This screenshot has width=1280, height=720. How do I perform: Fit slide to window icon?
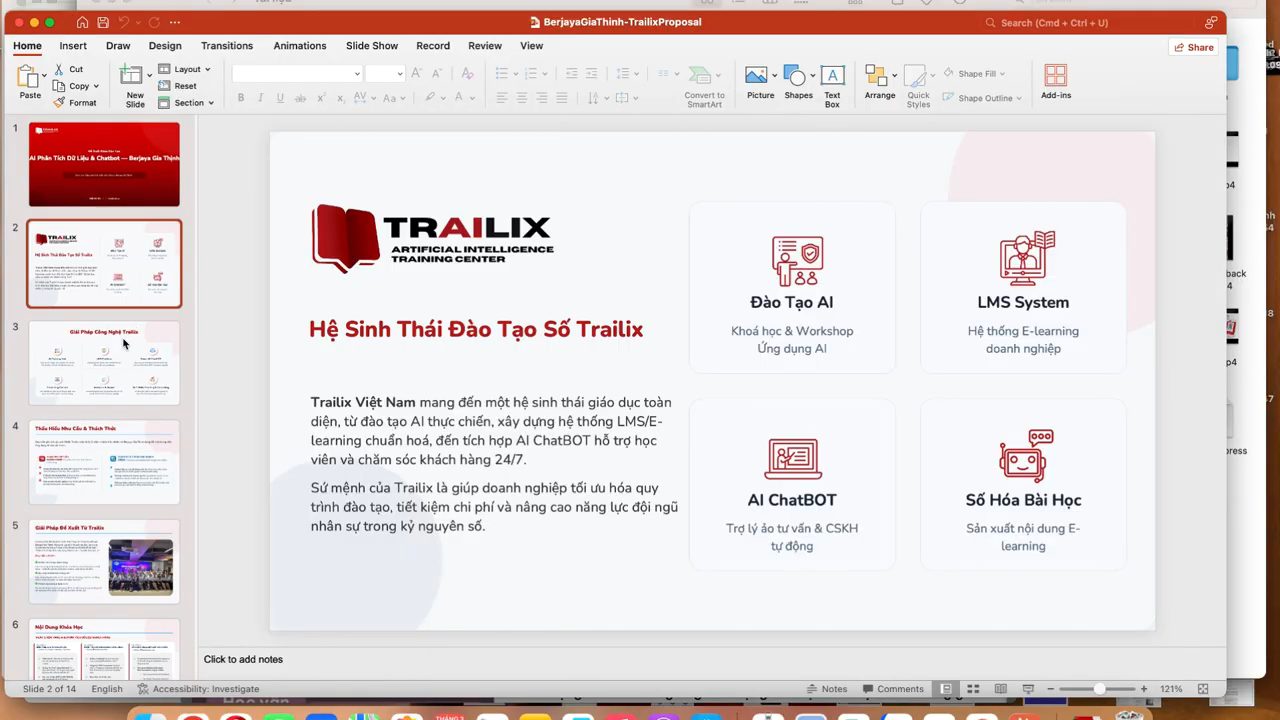coord(1203,689)
